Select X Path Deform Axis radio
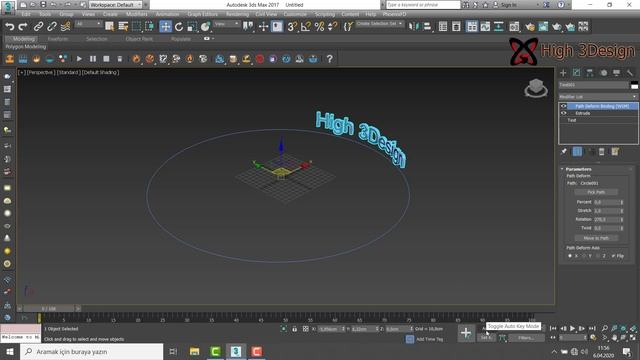This screenshot has height=360, width=640. pos(570,256)
